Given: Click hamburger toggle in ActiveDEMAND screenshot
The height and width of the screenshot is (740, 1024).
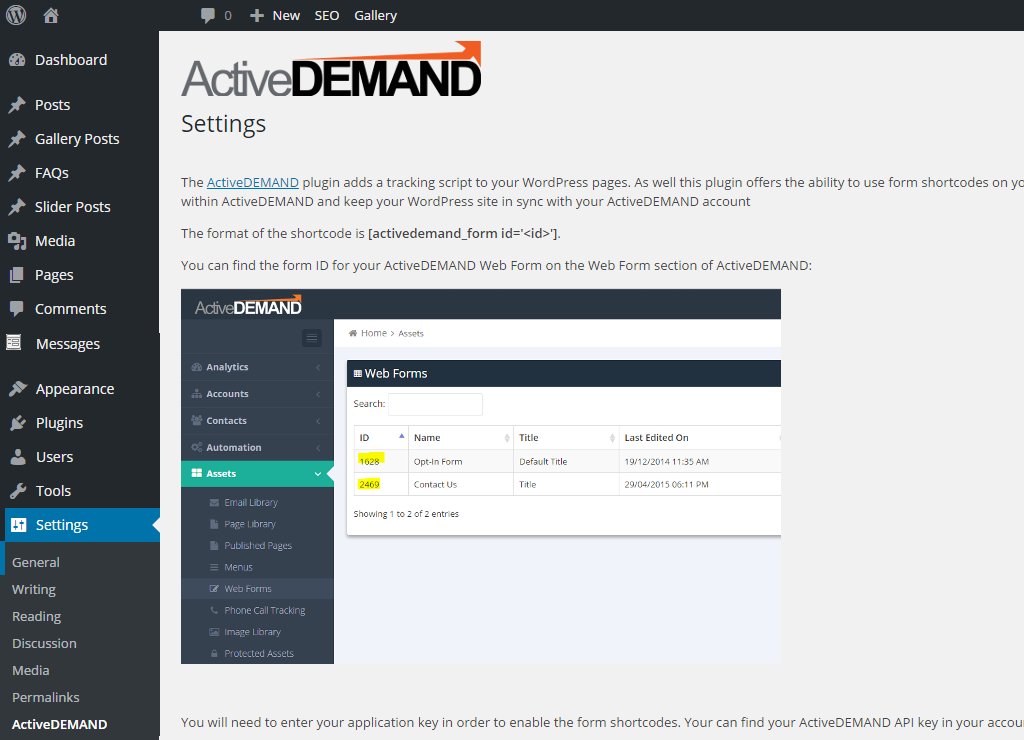Looking at the screenshot, I should [312, 338].
